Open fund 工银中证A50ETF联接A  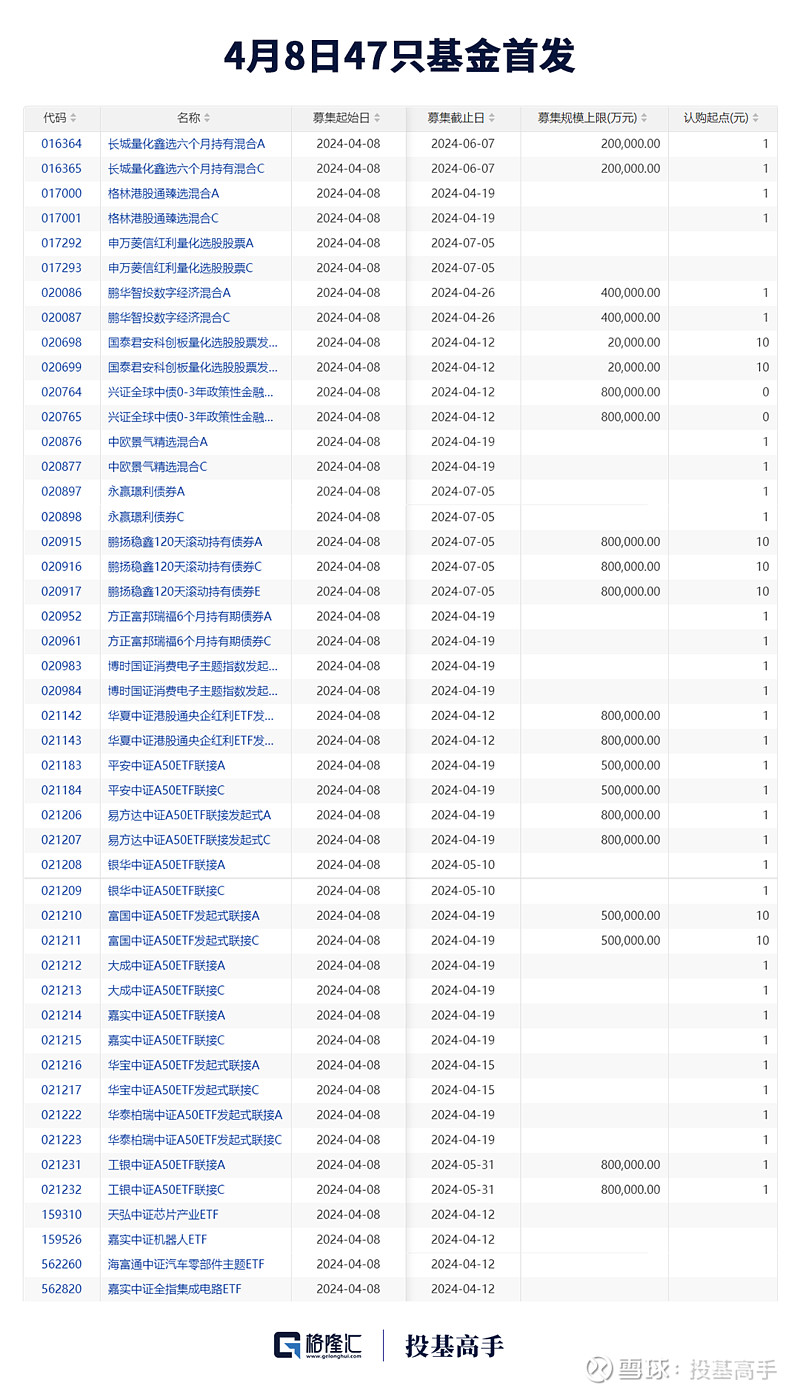pos(167,1165)
